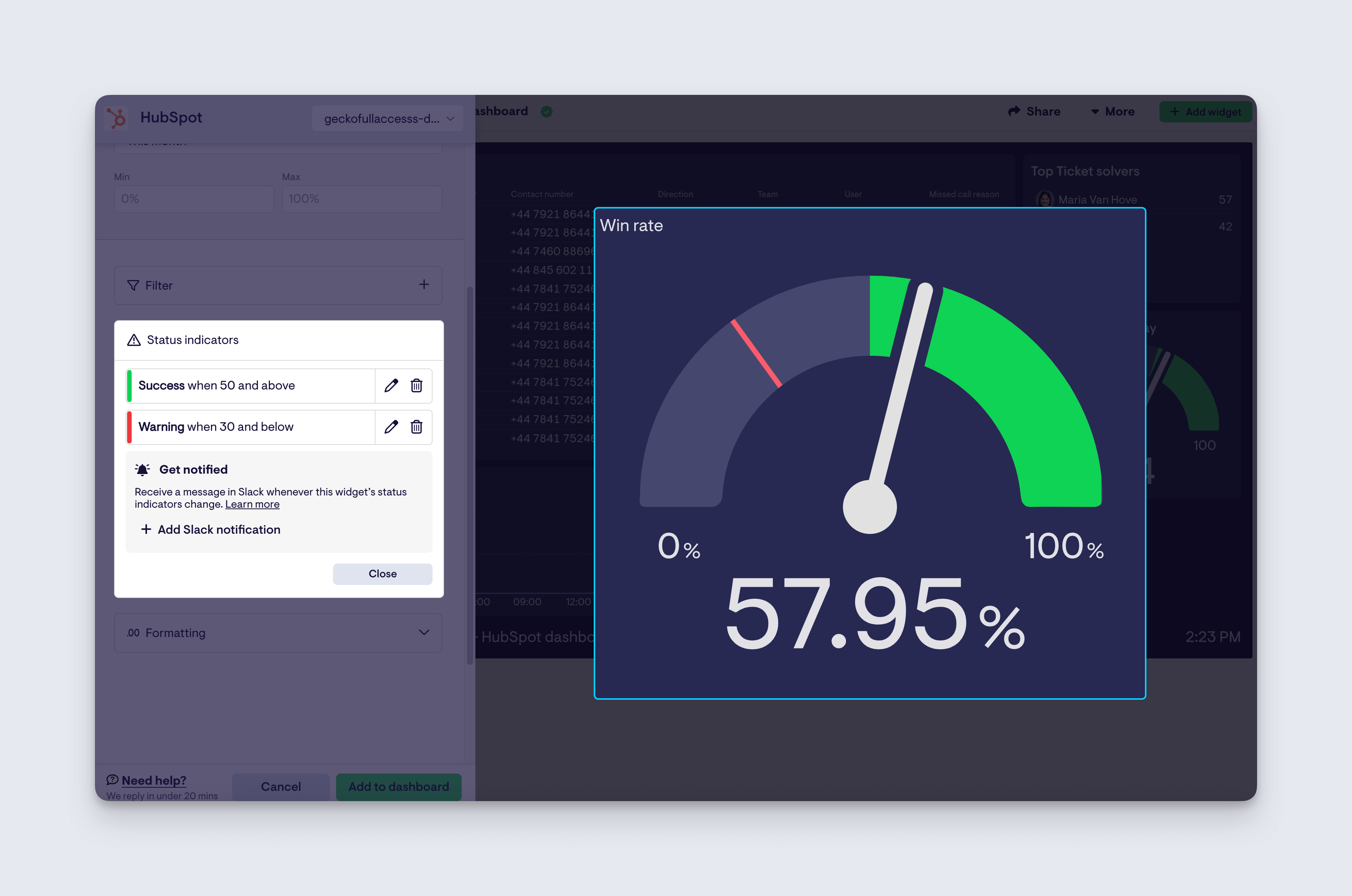This screenshot has height=896, width=1352.
Task: Open the More dropdown menu
Action: (1112, 112)
